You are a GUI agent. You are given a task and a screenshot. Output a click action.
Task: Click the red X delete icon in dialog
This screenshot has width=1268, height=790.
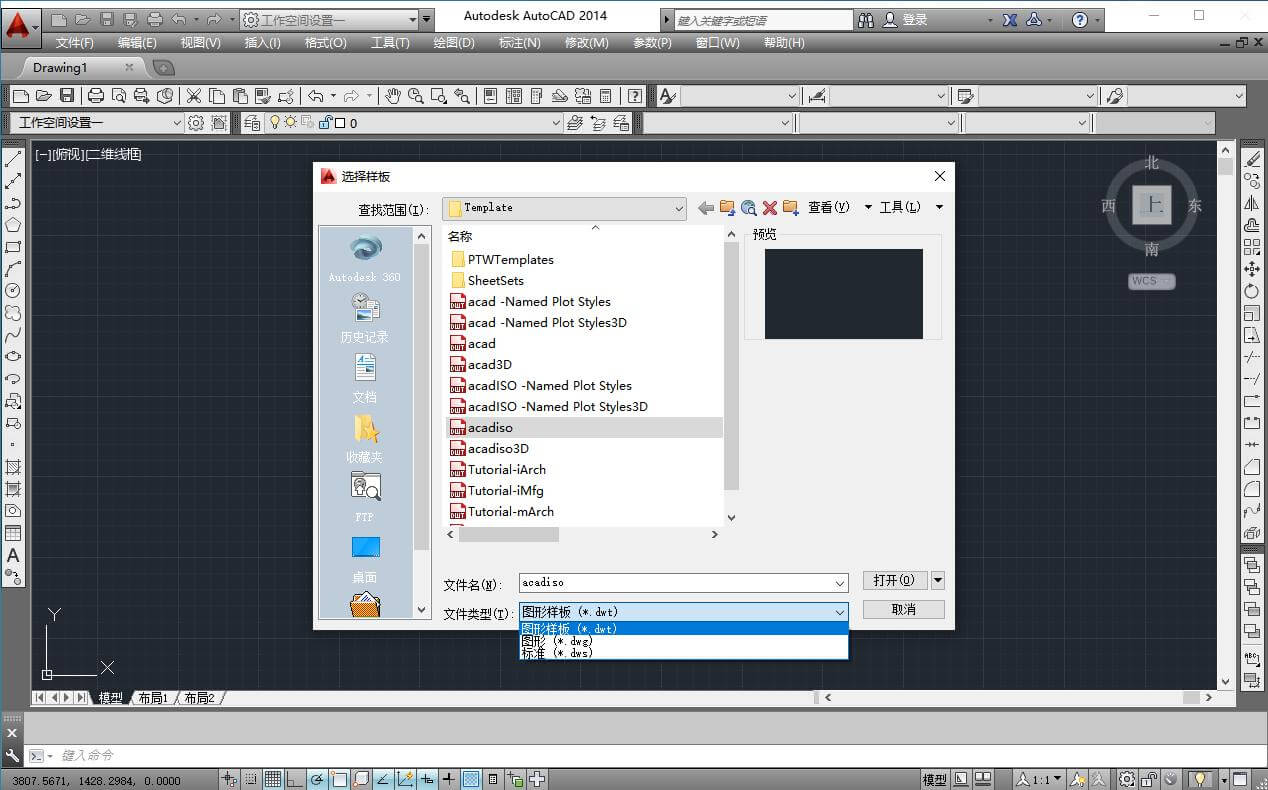[770, 208]
